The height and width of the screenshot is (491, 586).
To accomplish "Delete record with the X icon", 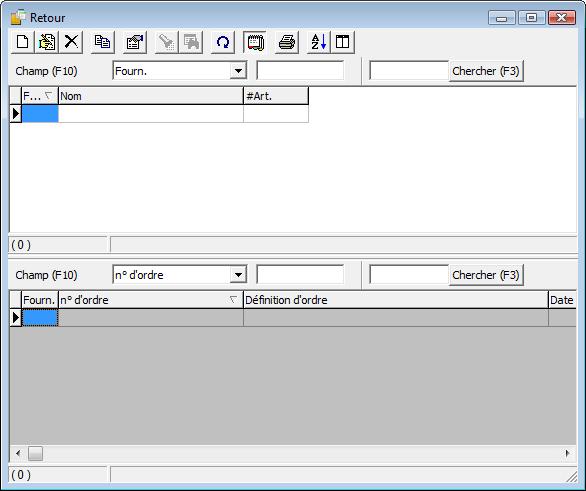I will 71,41.
